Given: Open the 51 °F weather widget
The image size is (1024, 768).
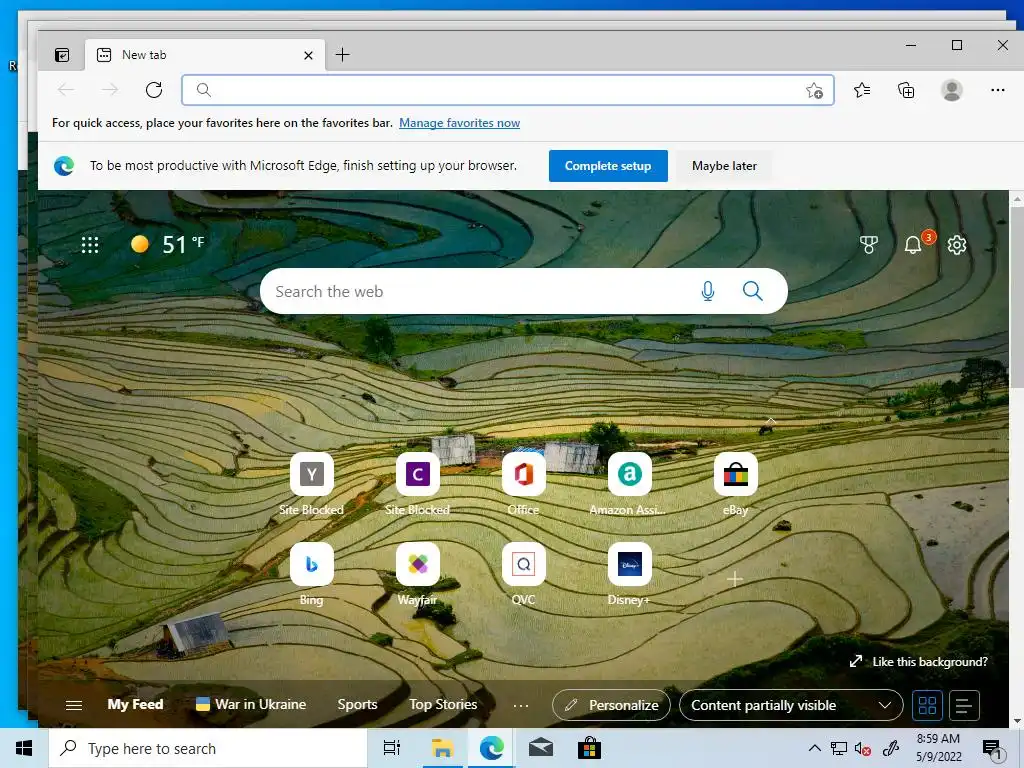Looking at the screenshot, I should [168, 244].
